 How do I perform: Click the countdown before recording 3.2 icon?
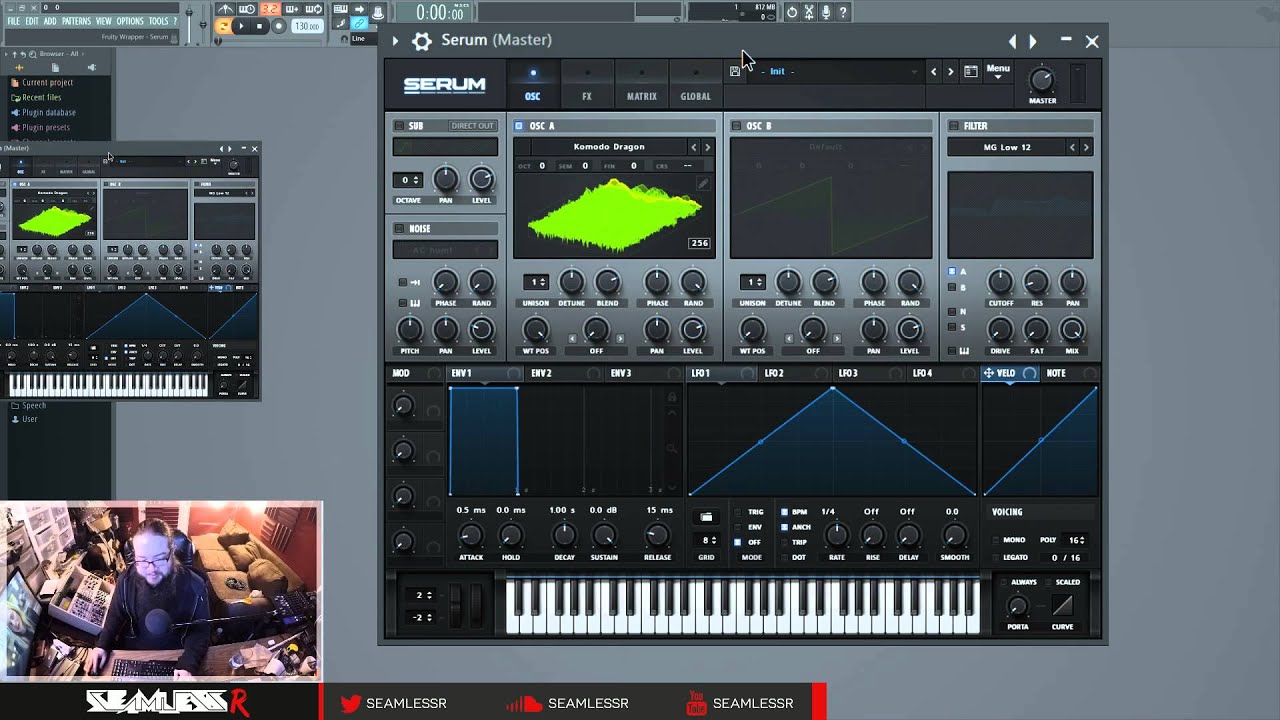[x=270, y=9]
